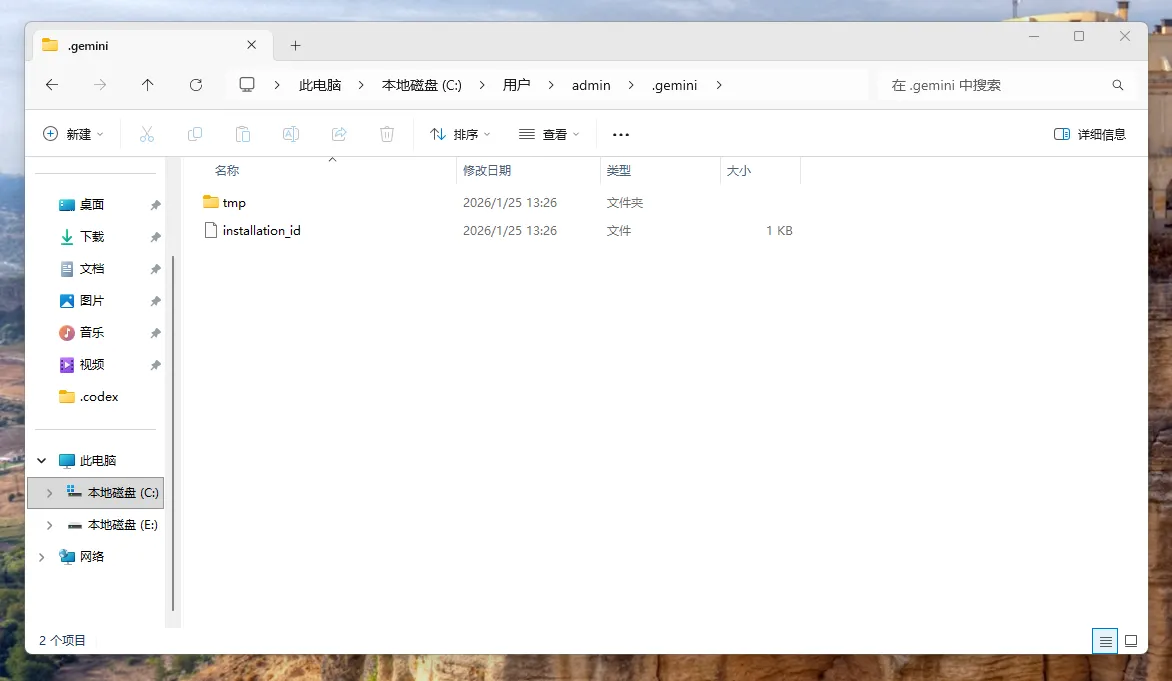This screenshot has height=681, width=1172.
Task: Click the Cut scissors icon in toolbar
Action: (x=147, y=134)
